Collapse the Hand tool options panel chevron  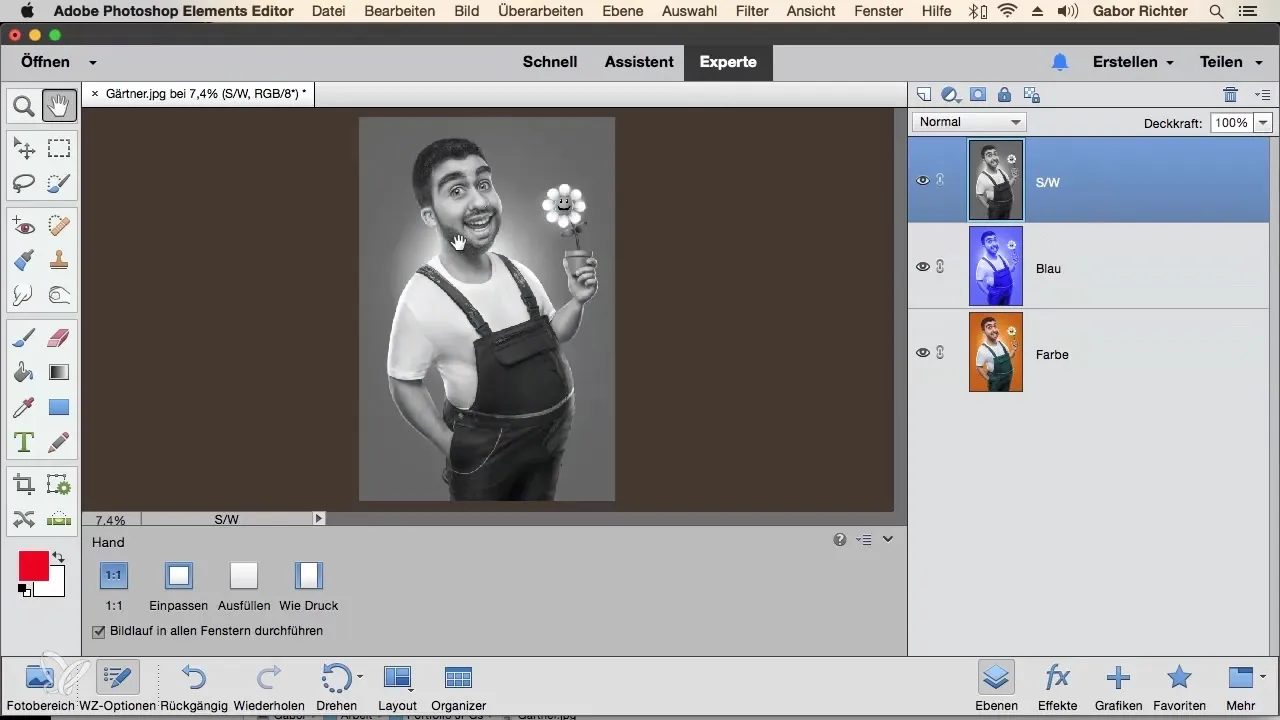pyautogui.click(x=887, y=540)
